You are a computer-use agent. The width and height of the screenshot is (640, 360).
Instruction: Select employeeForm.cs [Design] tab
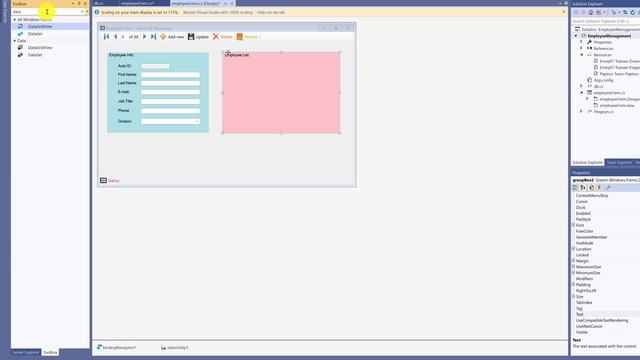tap(196, 3)
